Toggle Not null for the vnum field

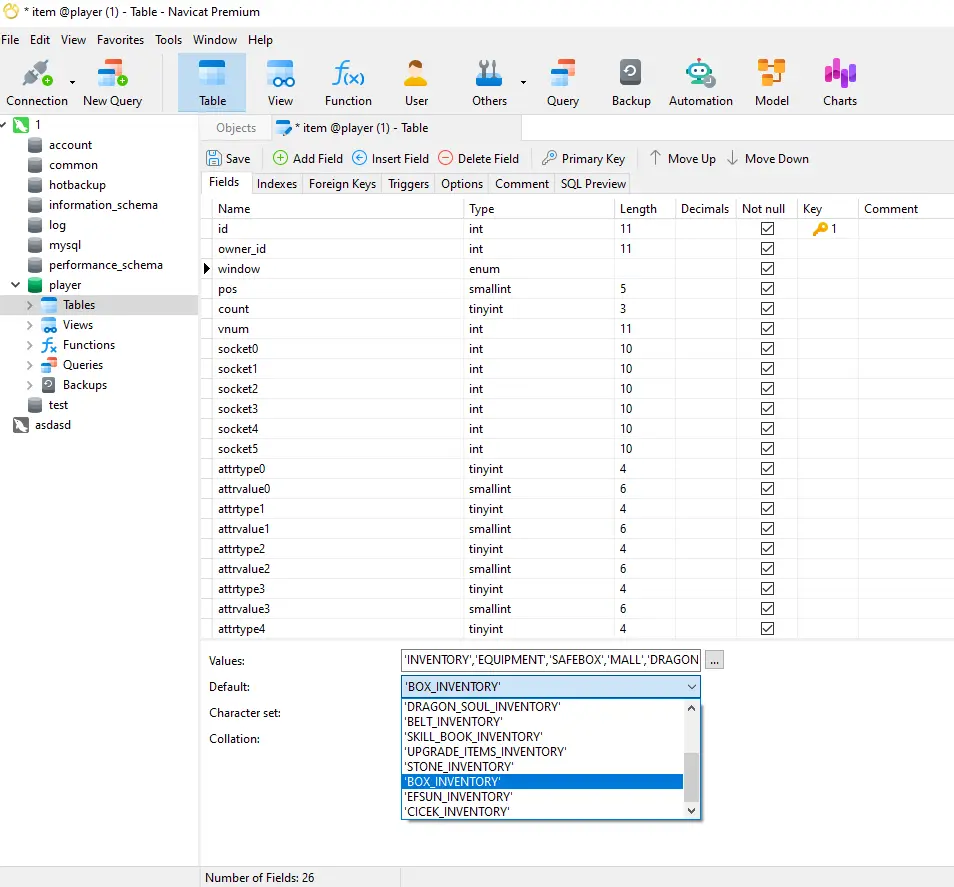(767, 329)
